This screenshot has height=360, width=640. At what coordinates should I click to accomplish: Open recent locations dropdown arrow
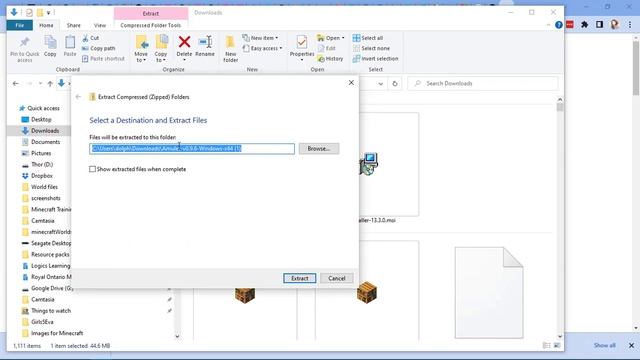(x=40, y=84)
